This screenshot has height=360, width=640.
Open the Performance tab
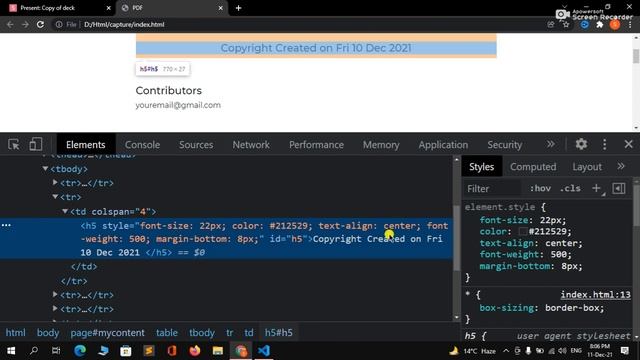point(316,144)
